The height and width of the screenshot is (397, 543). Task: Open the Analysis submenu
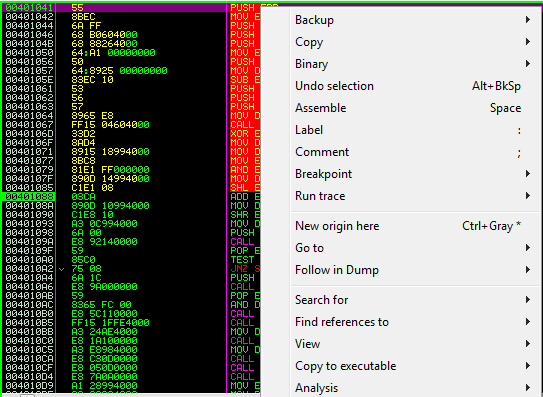click(414, 388)
